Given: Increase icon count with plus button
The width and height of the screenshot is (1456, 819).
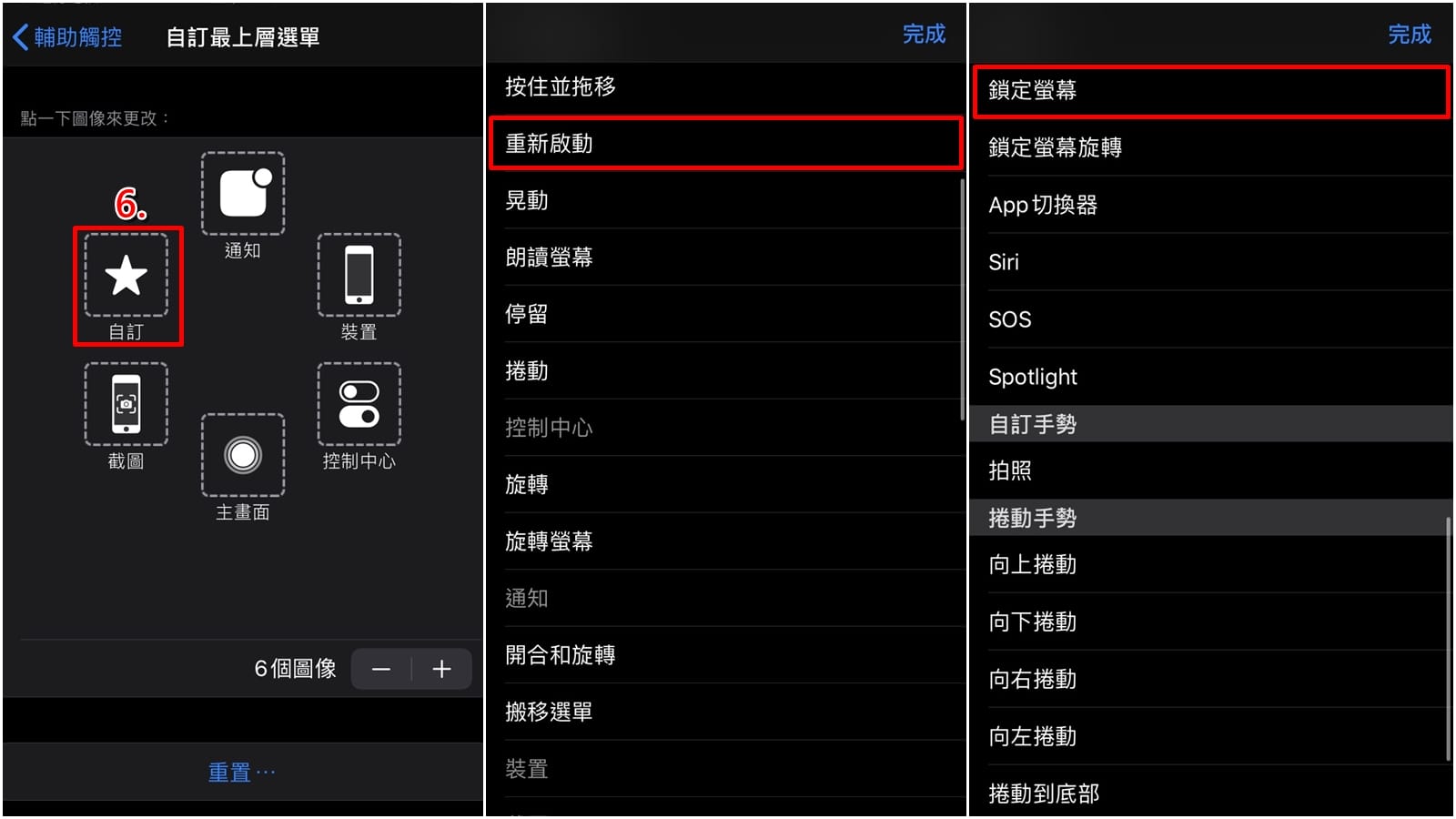Looking at the screenshot, I should (x=442, y=670).
